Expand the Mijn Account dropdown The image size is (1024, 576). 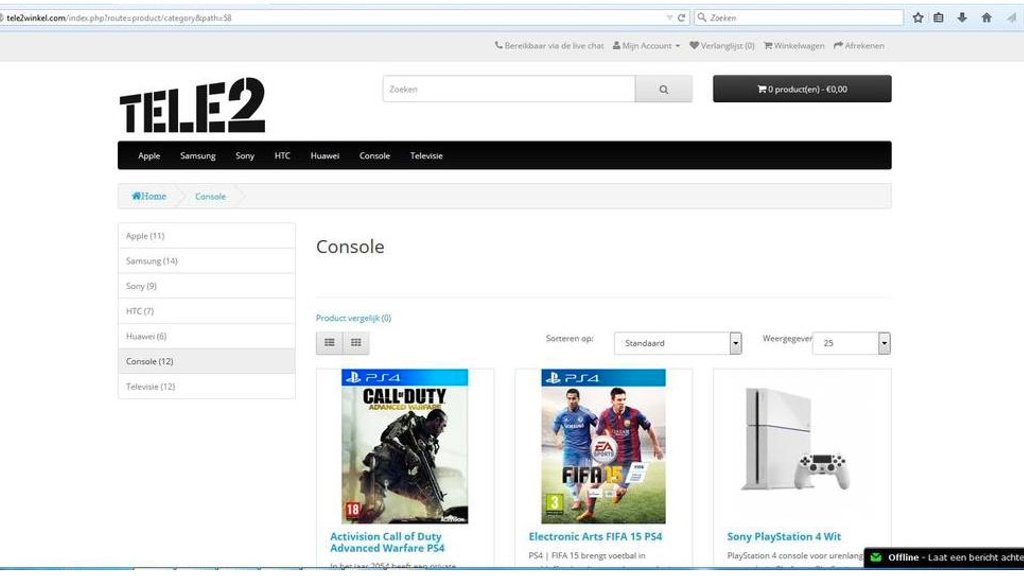[x=646, y=46]
